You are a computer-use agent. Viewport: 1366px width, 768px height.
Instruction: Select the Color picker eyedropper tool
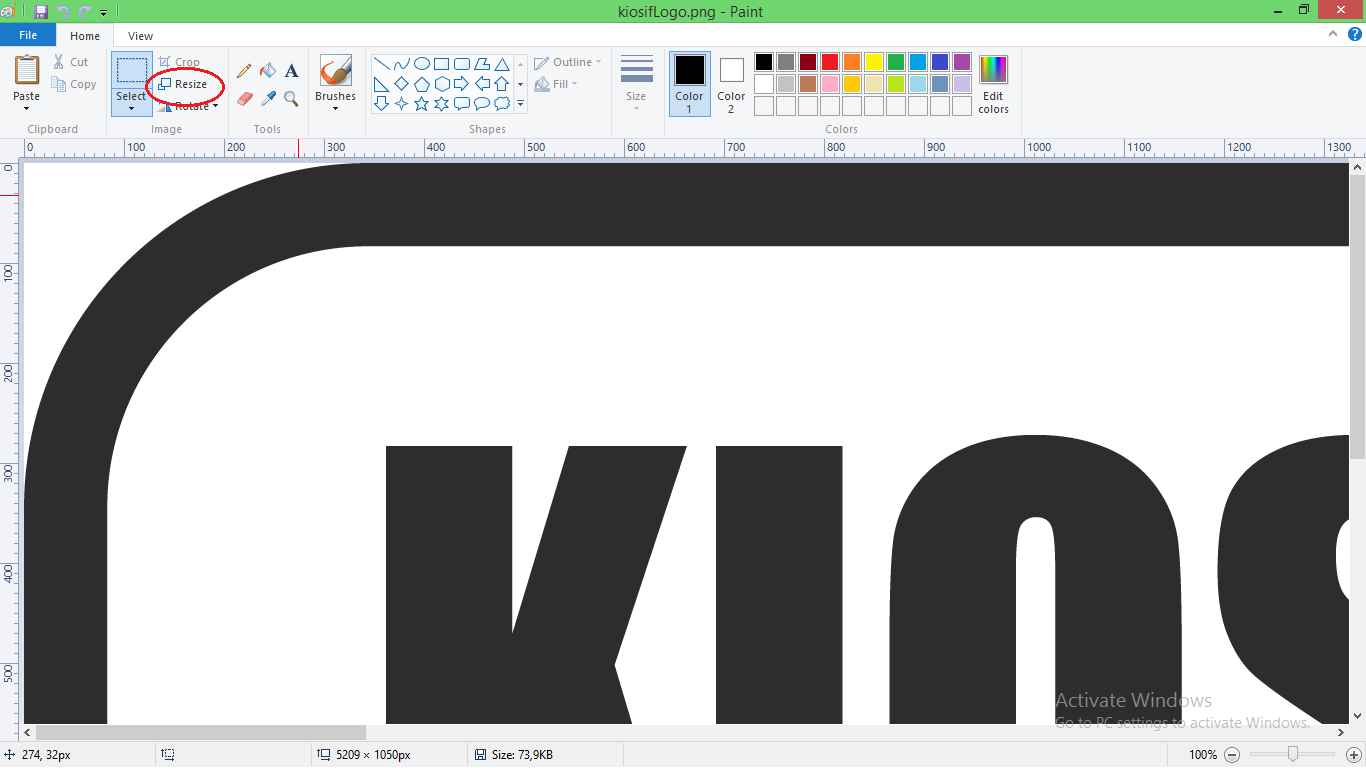click(x=268, y=98)
